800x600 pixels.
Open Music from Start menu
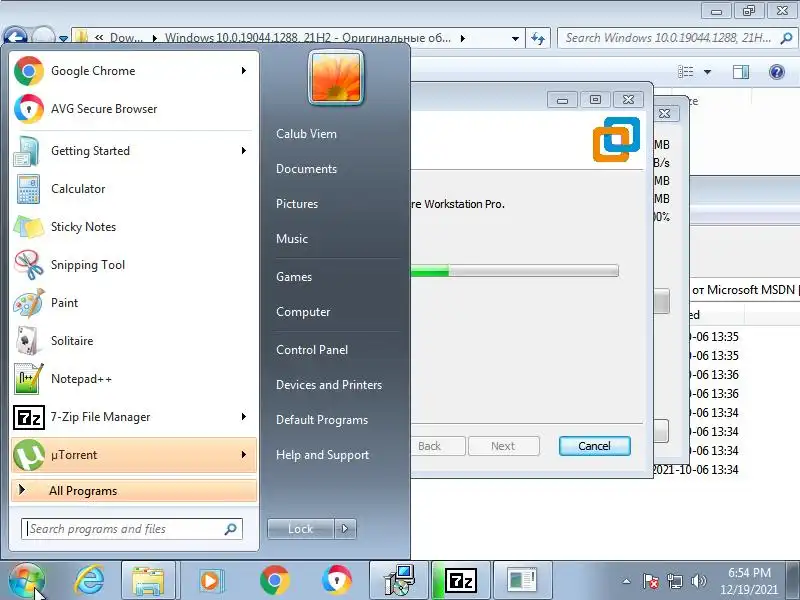(x=292, y=239)
